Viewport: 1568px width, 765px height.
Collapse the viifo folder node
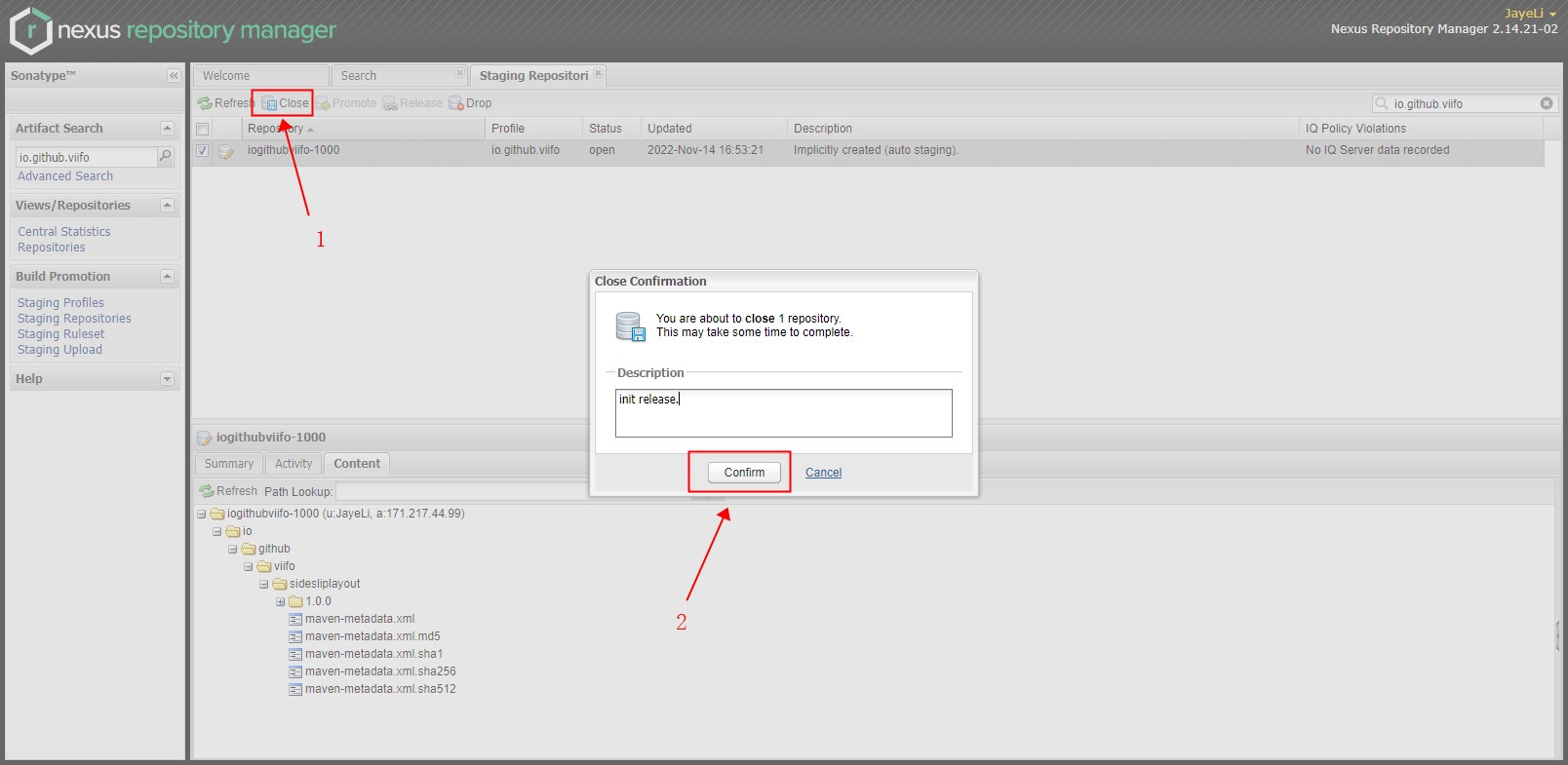click(249, 566)
